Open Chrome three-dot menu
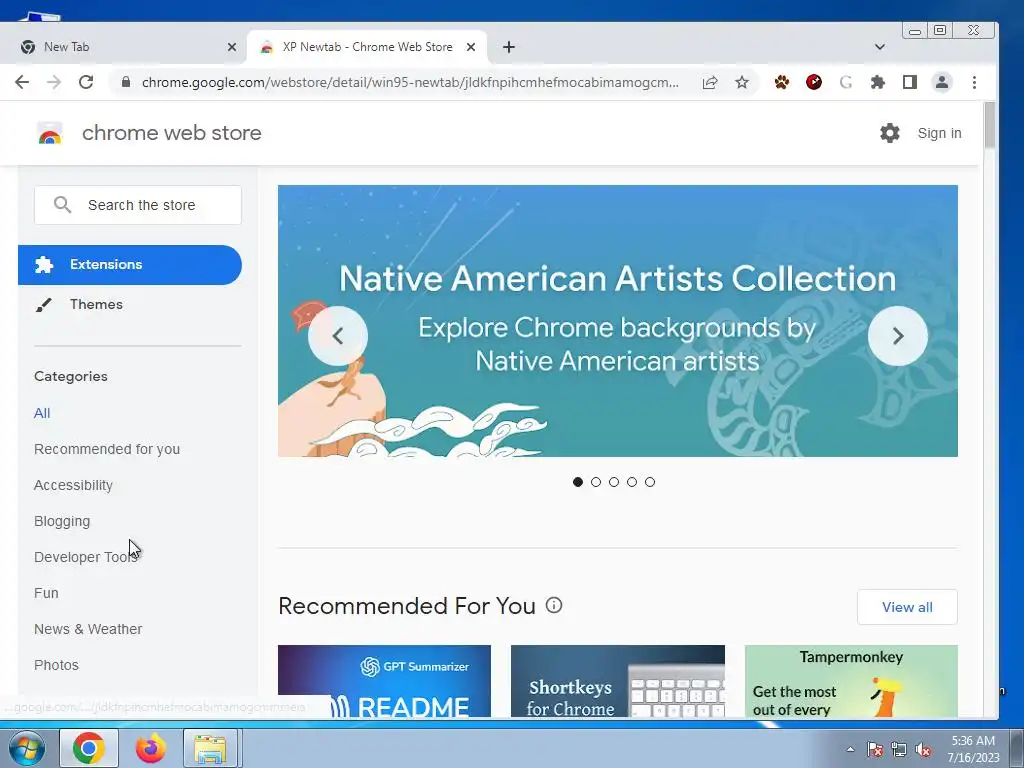 pos(974,82)
